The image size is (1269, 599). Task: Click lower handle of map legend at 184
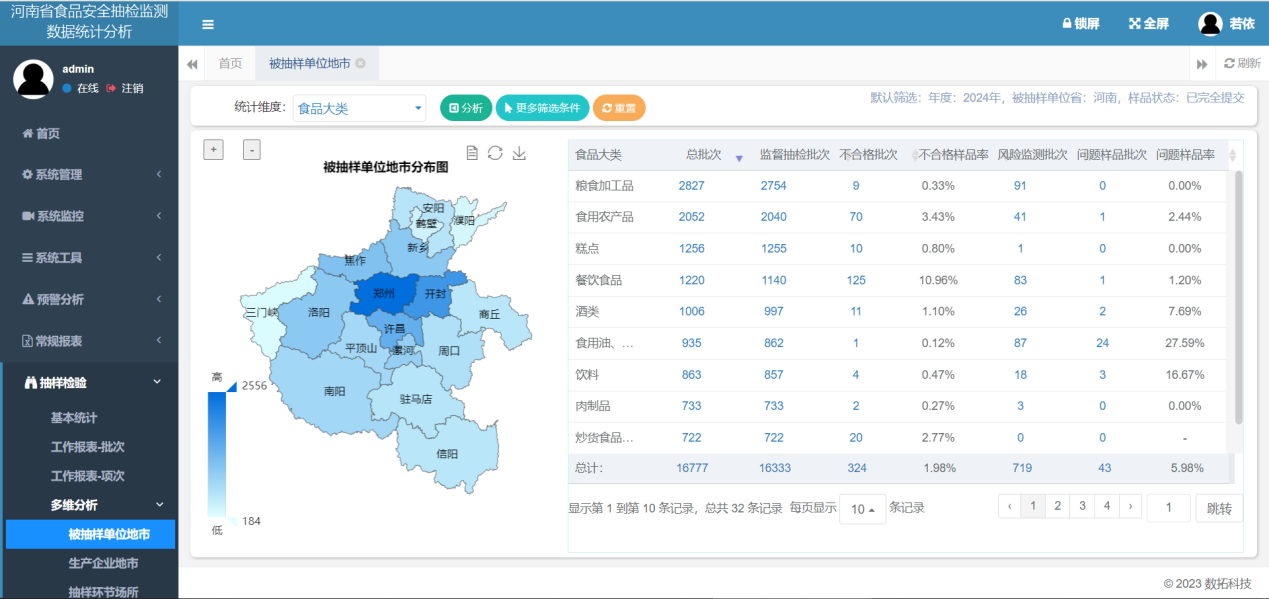coord(232,520)
